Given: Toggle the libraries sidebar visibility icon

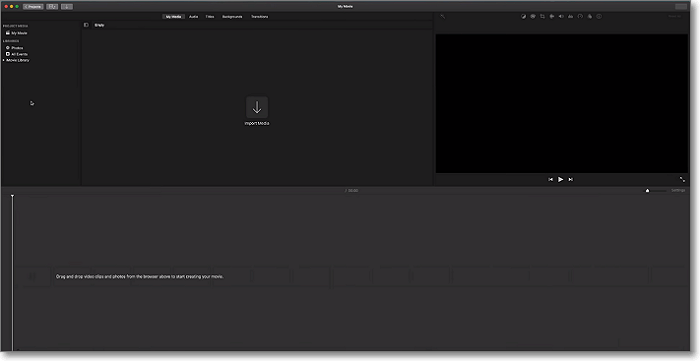Looking at the screenshot, I should 86,25.
